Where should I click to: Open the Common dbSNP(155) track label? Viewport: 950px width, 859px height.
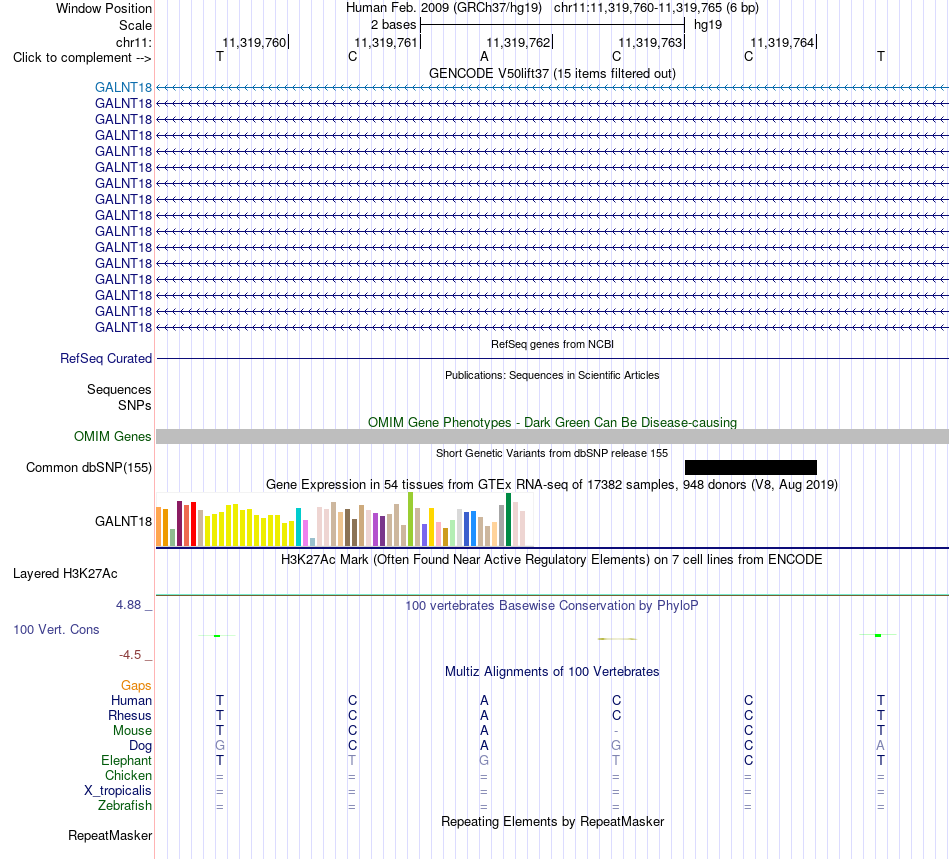pos(89,468)
